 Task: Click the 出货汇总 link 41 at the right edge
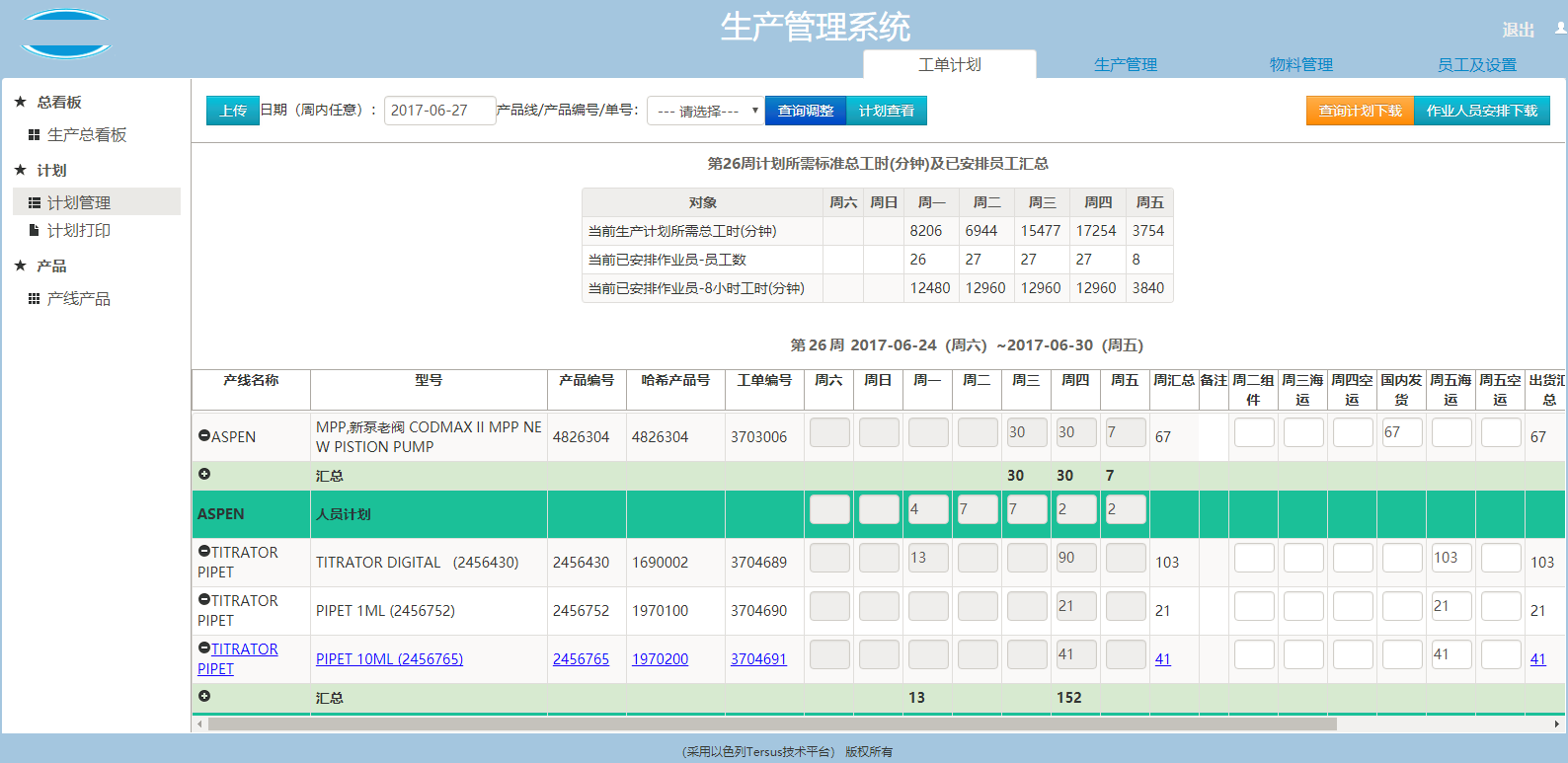point(1537,658)
